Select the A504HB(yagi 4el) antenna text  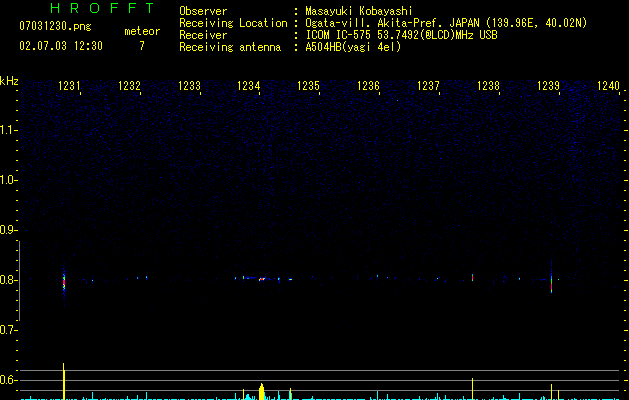click(353, 47)
